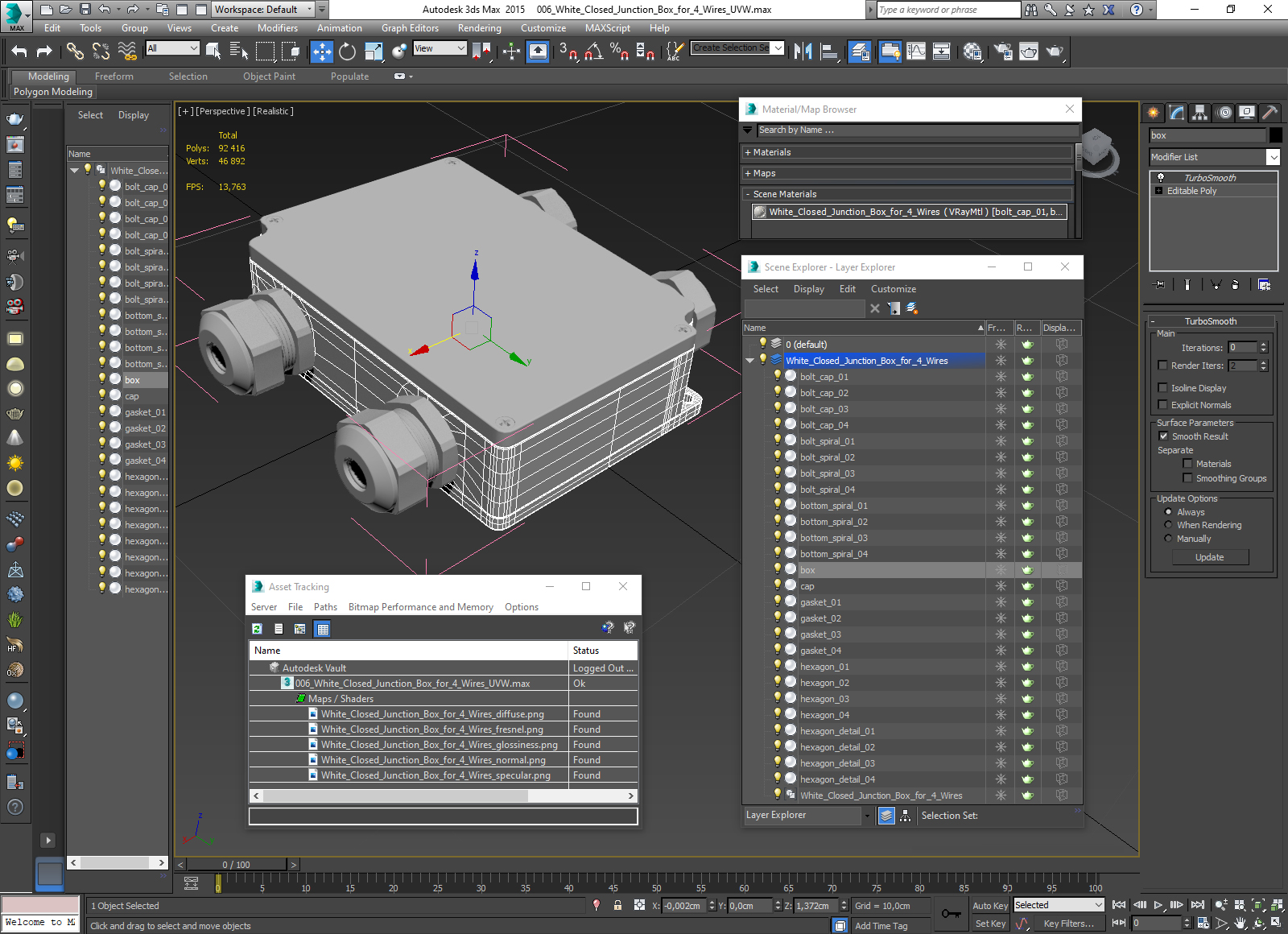The image size is (1288, 934).
Task: Select the When Rendering radio option
Action: pyautogui.click(x=1168, y=525)
